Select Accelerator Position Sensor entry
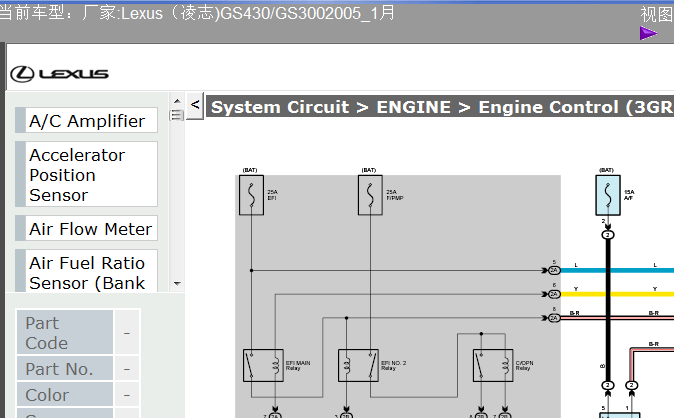This screenshot has height=418, width=674. pos(86,174)
